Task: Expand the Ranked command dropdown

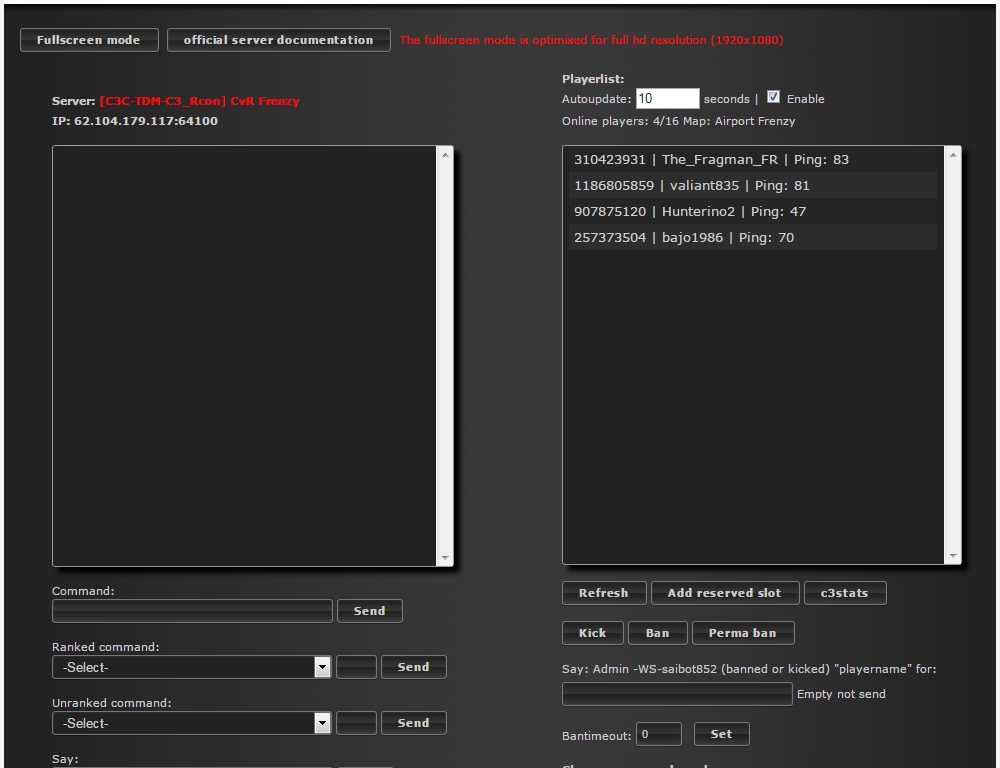Action: tap(322, 667)
